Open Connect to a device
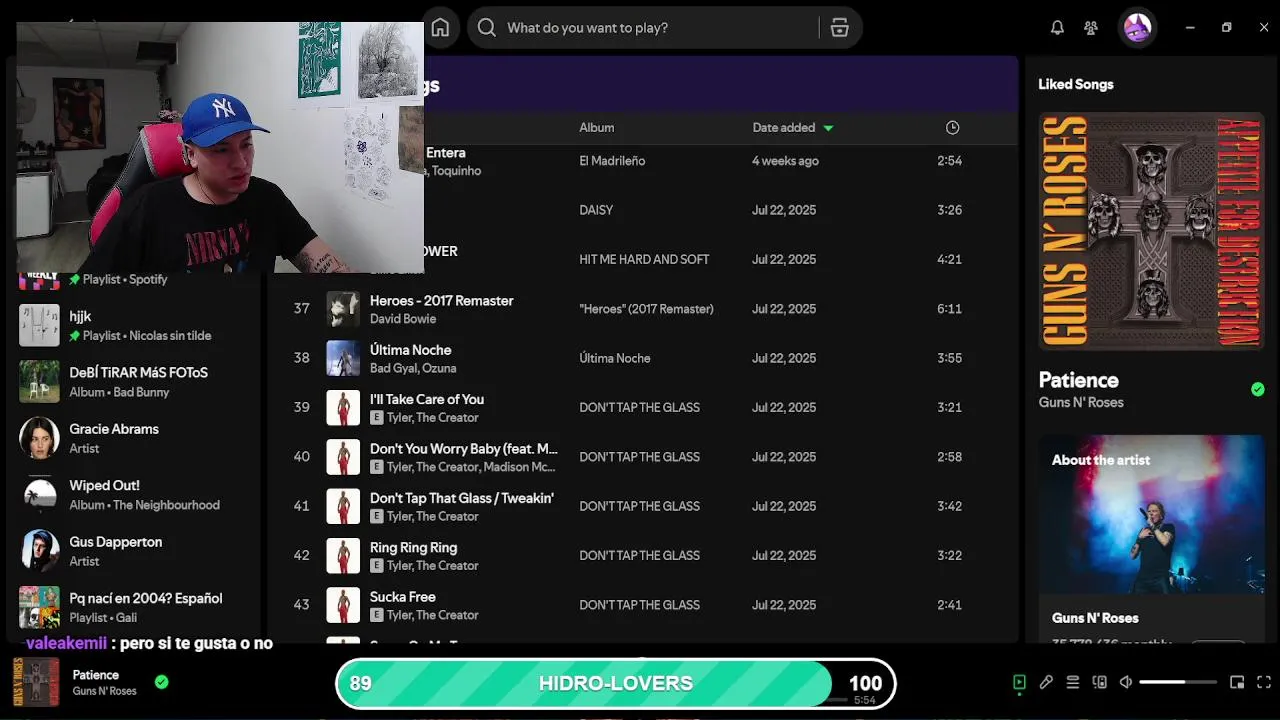Image resolution: width=1280 pixels, height=720 pixels. click(x=1100, y=682)
